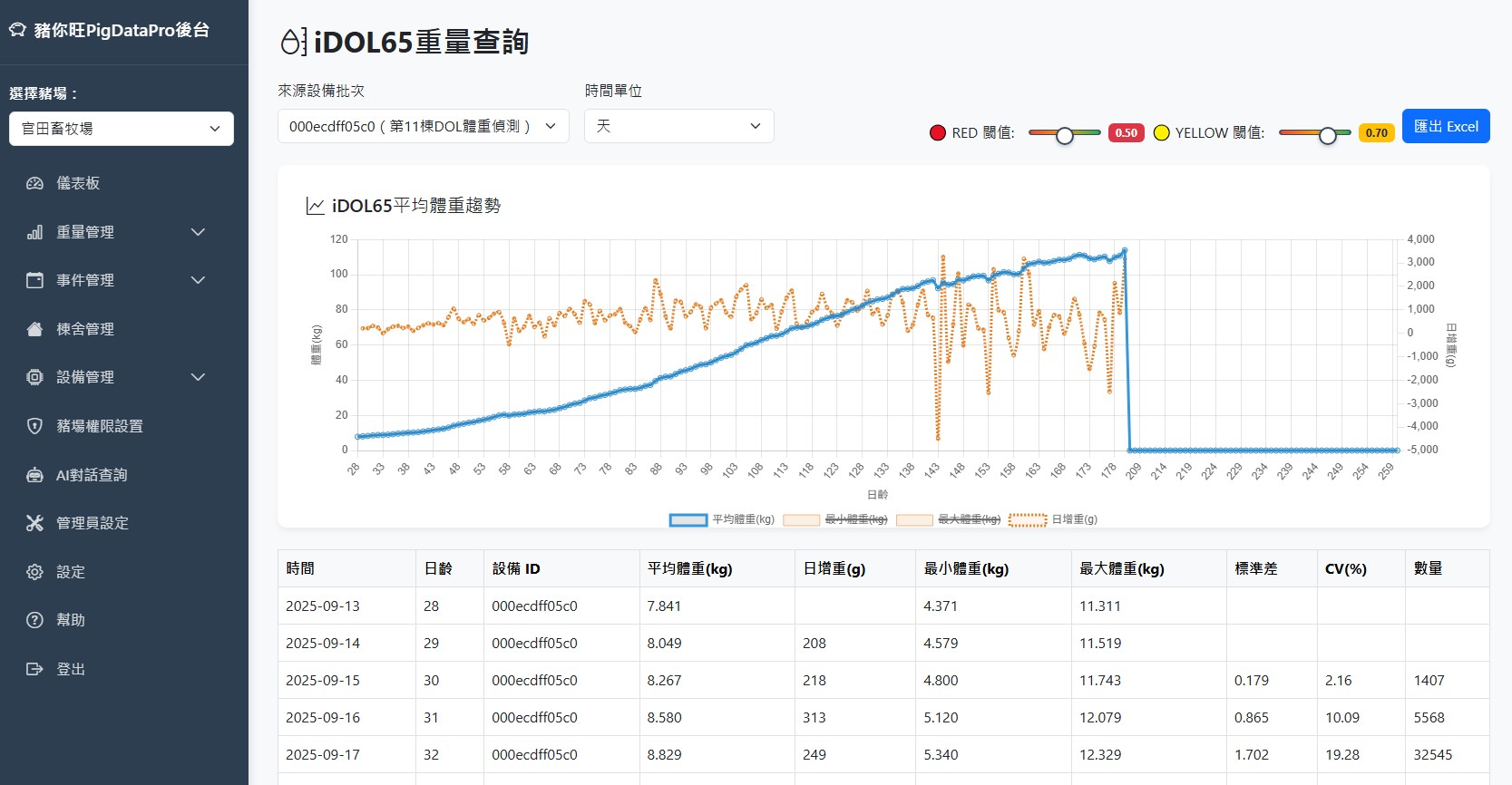Viewport: 1512px width, 785px height.
Task: Click the 7.841 average weight cell
Action: click(717, 606)
